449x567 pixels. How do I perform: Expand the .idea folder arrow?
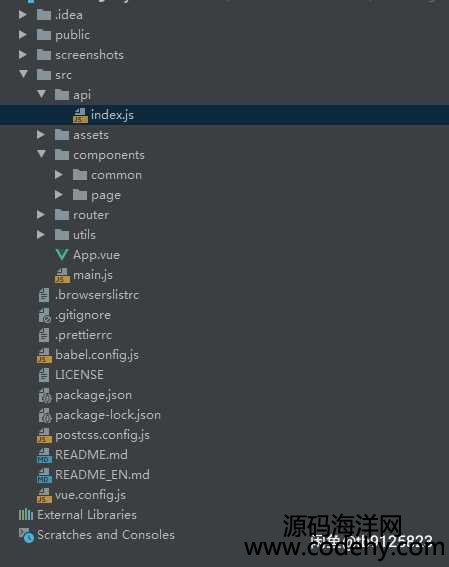(x=22, y=15)
